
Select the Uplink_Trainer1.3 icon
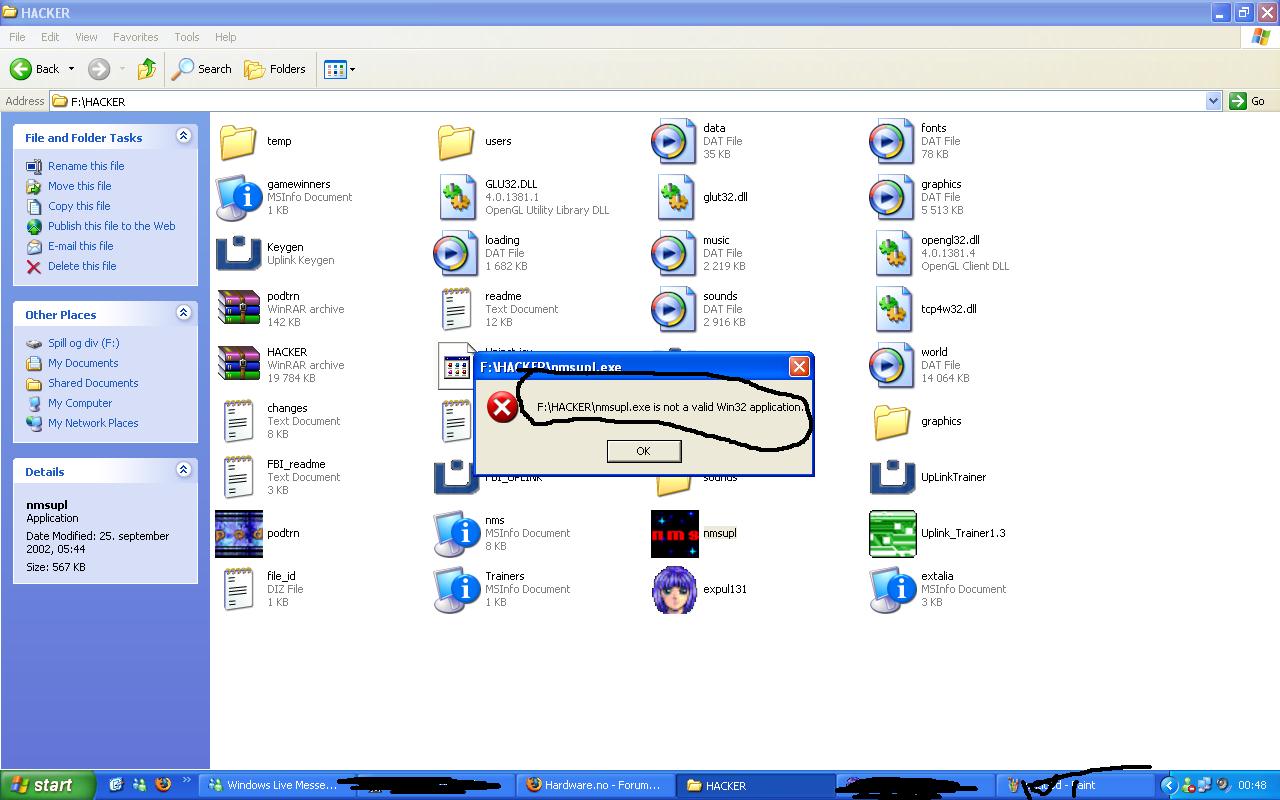tap(893, 534)
